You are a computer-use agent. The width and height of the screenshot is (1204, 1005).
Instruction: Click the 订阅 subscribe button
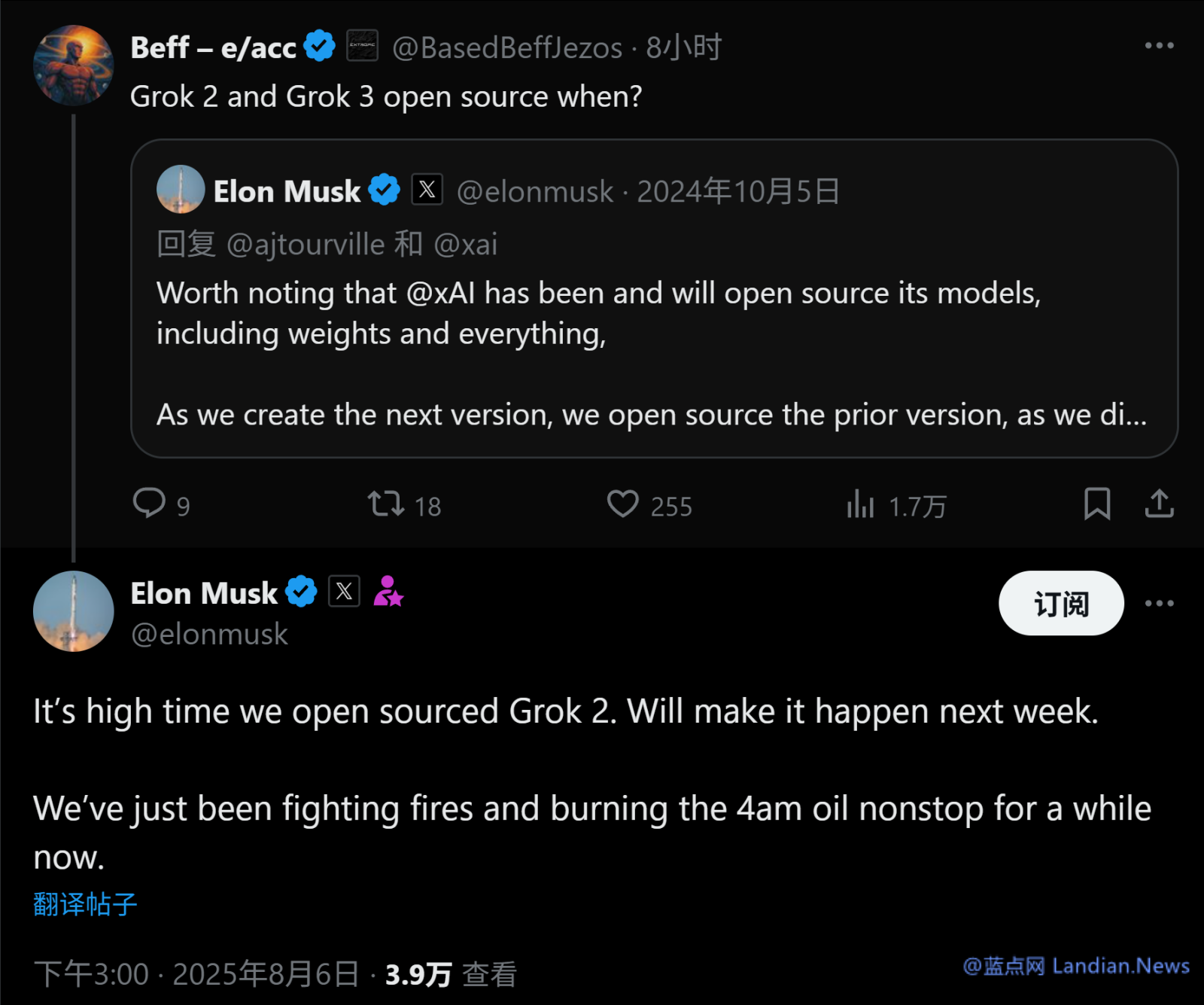1061,603
